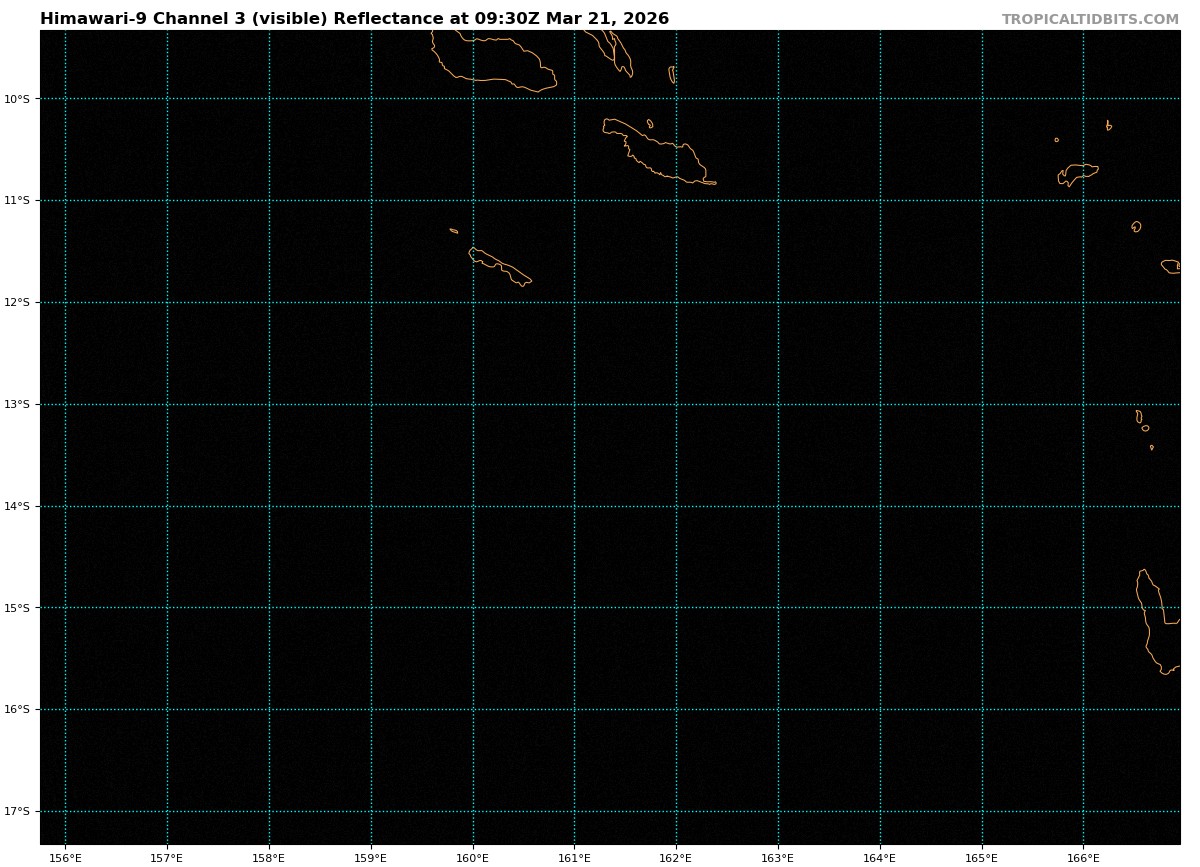Click the 14°S latitude label

pos(17,506)
